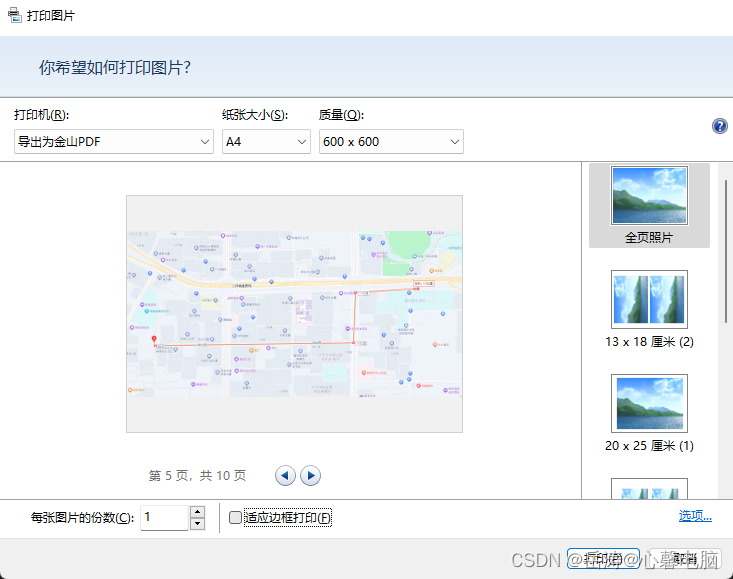The image size is (733, 579).
Task: Click the 打印 button
Action: [603, 558]
